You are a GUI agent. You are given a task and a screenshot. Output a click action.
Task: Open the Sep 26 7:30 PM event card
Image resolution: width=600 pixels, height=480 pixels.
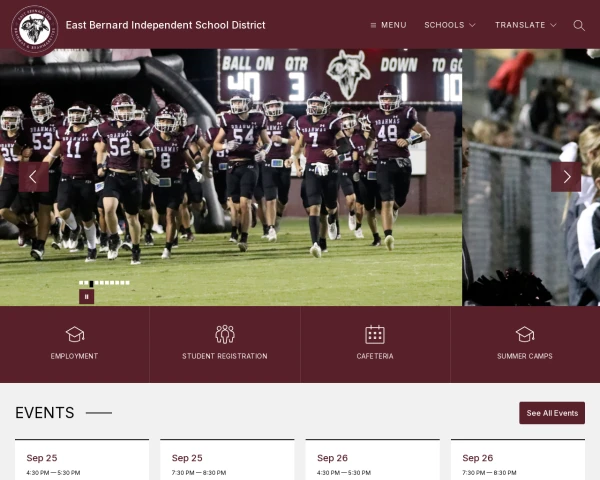tap(518, 460)
